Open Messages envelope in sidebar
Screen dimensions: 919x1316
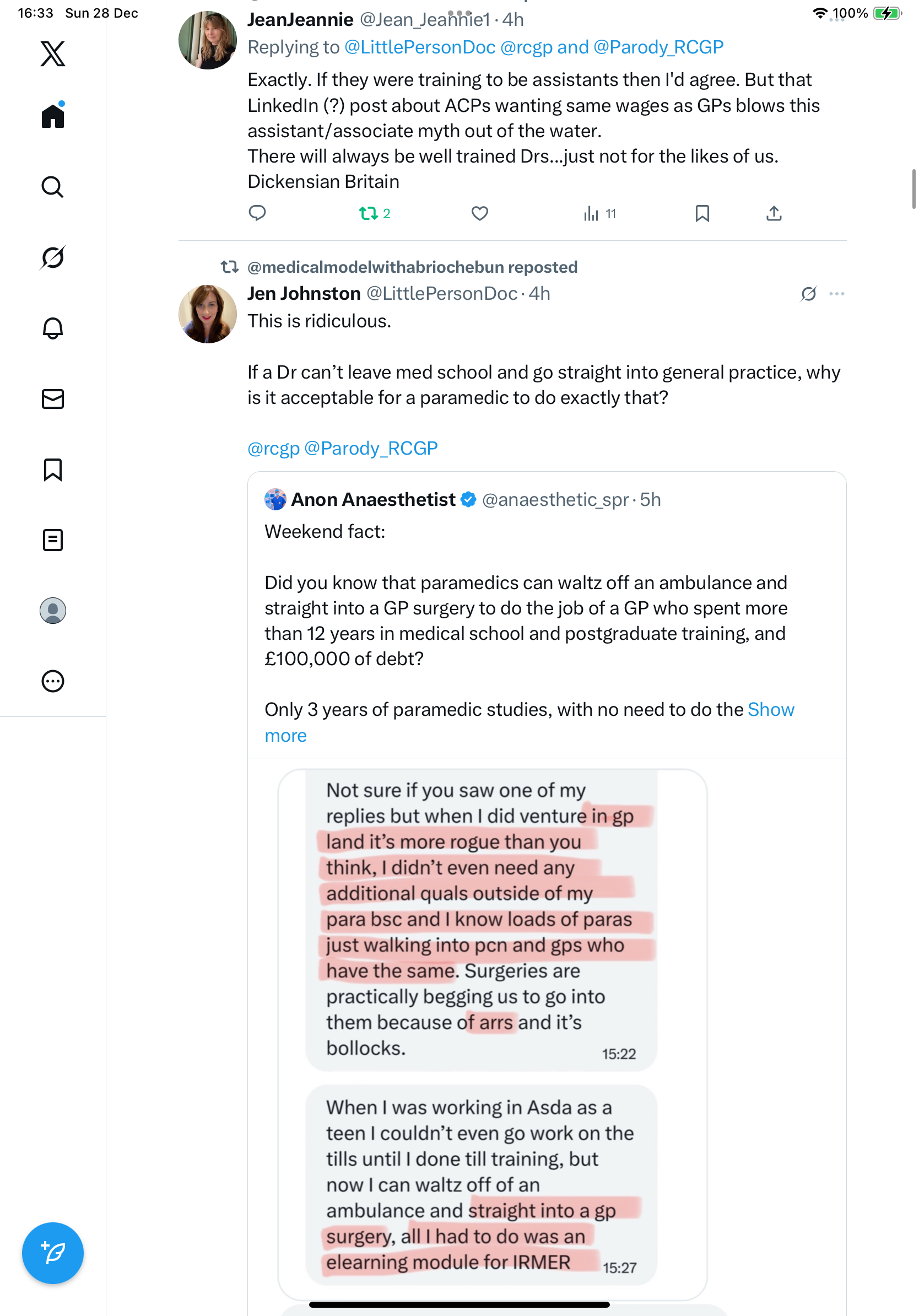53,399
